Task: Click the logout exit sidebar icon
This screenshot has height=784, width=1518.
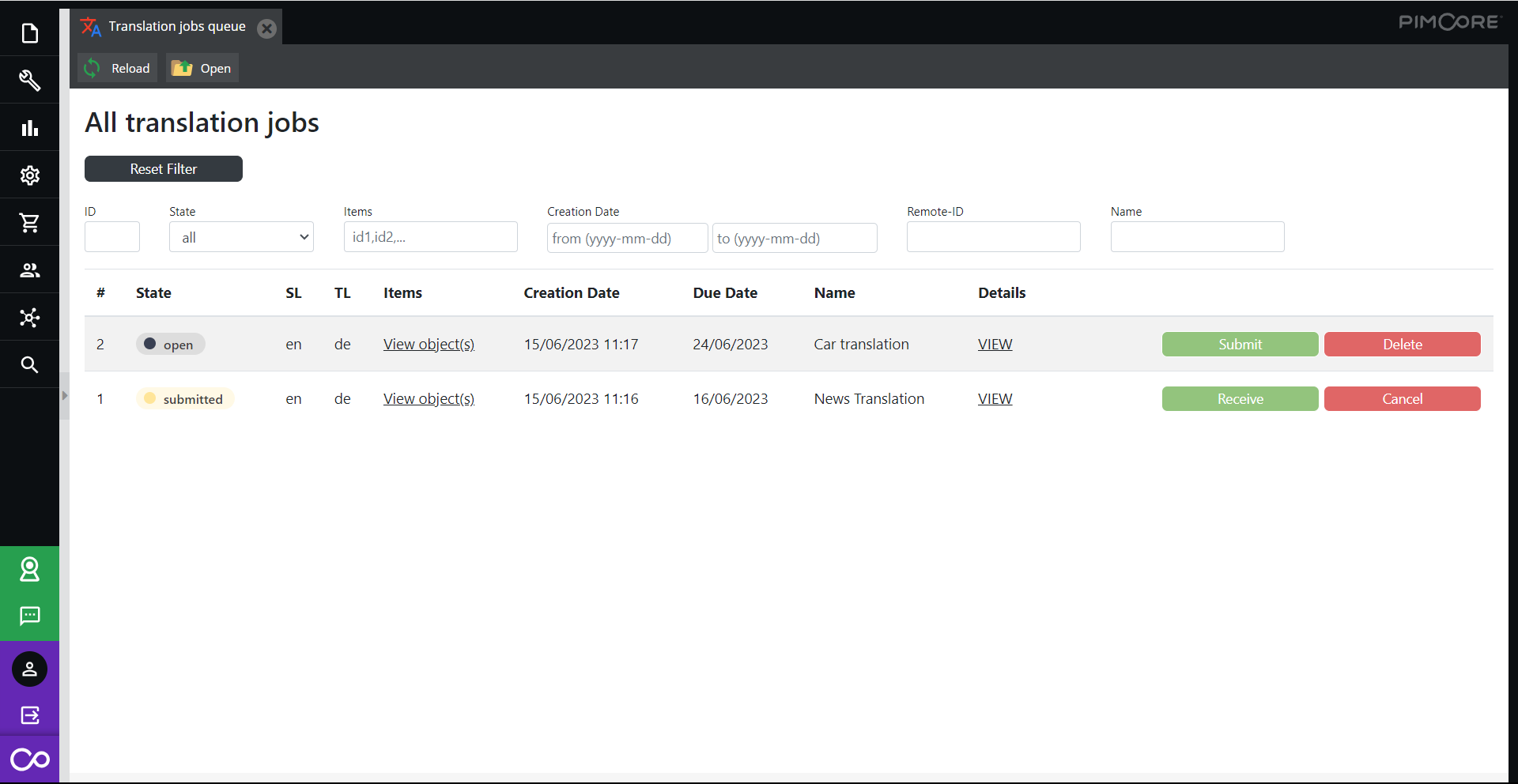Action: (29, 715)
